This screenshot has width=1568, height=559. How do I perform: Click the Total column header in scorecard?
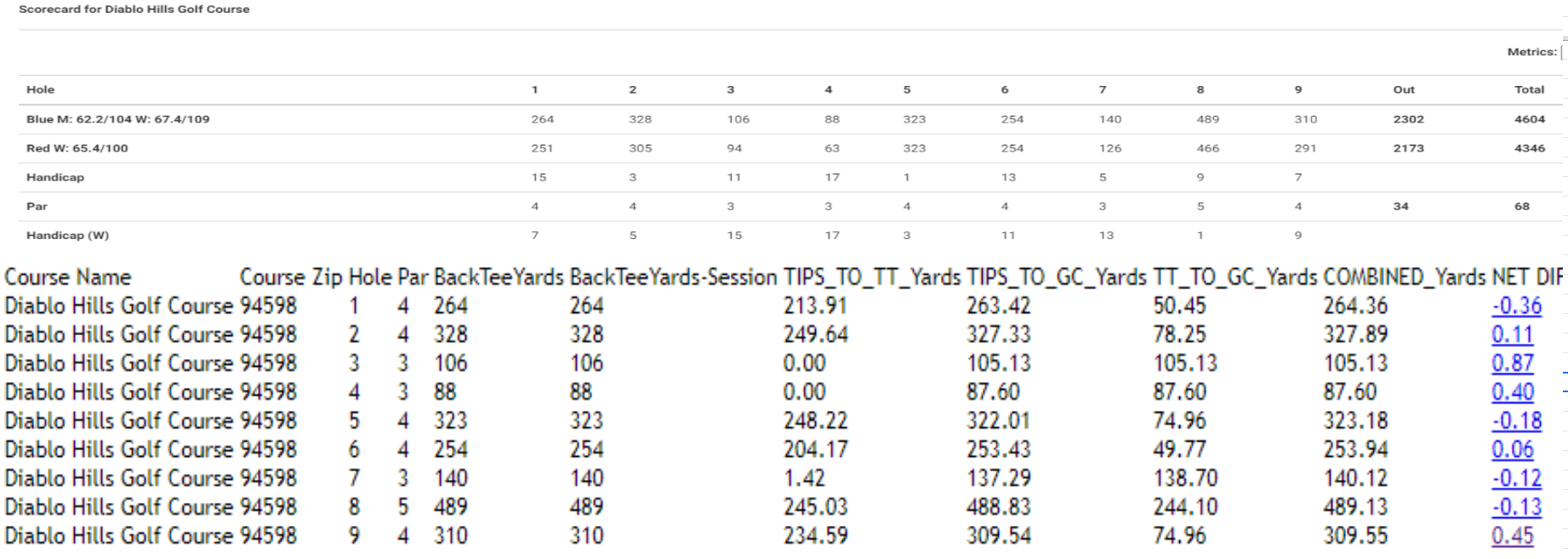coord(1529,89)
